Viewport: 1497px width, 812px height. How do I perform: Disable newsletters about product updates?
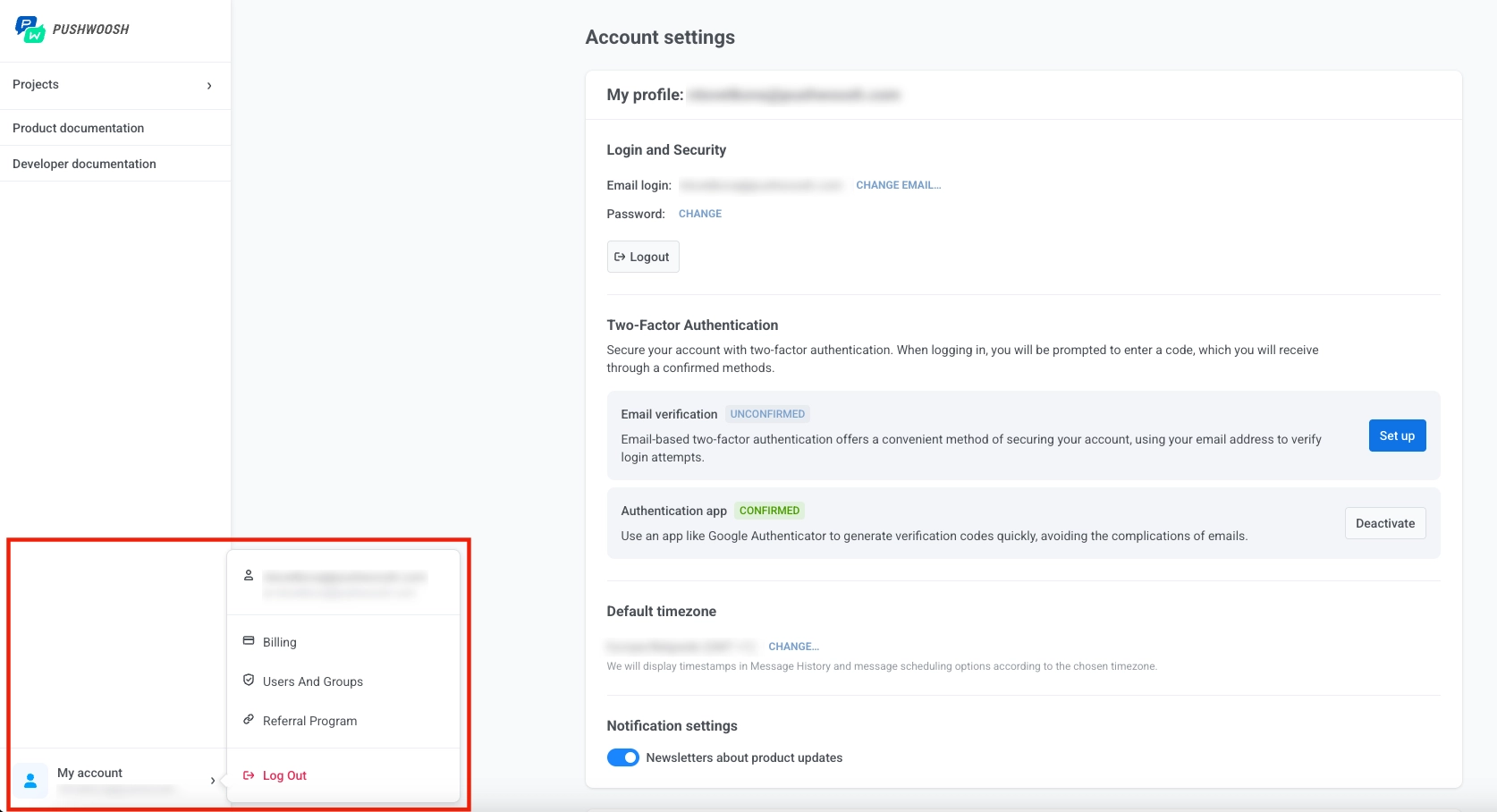(x=623, y=757)
